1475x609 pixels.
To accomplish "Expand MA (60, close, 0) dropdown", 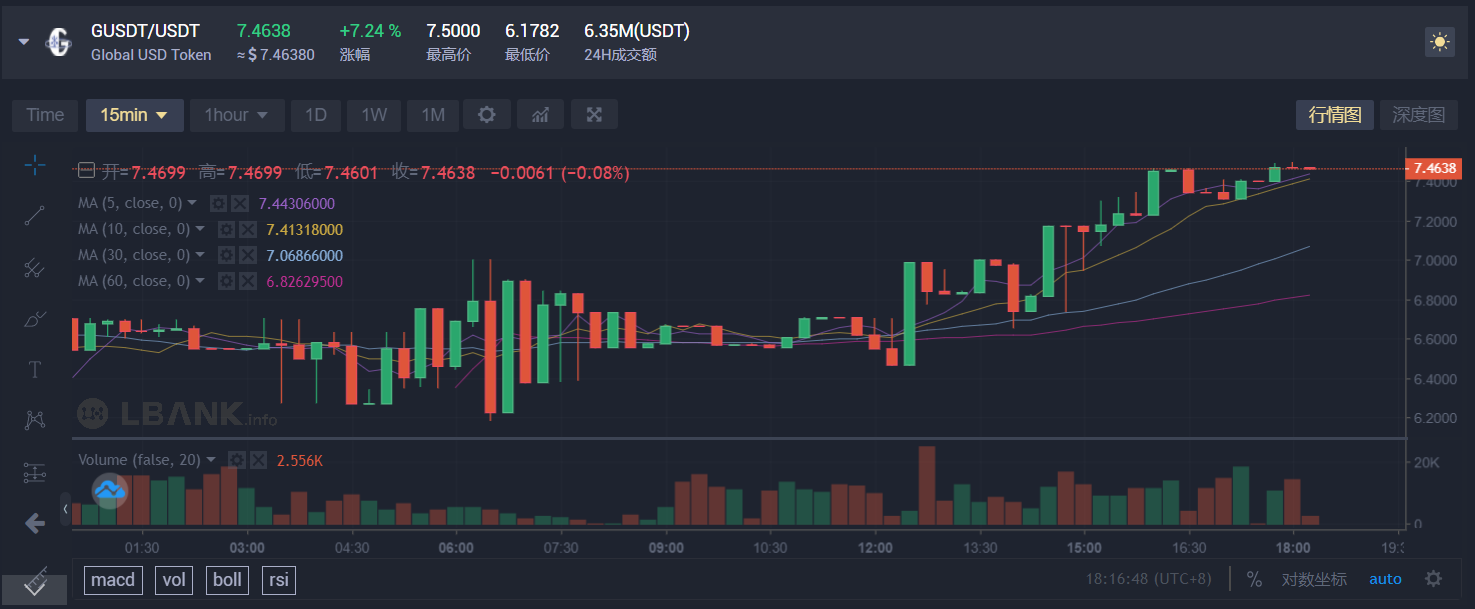I will (200, 281).
